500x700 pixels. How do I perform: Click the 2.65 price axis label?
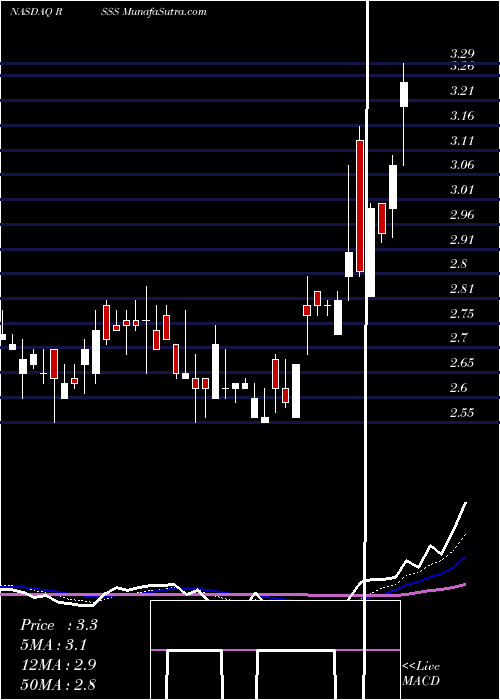click(x=462, y=363)
